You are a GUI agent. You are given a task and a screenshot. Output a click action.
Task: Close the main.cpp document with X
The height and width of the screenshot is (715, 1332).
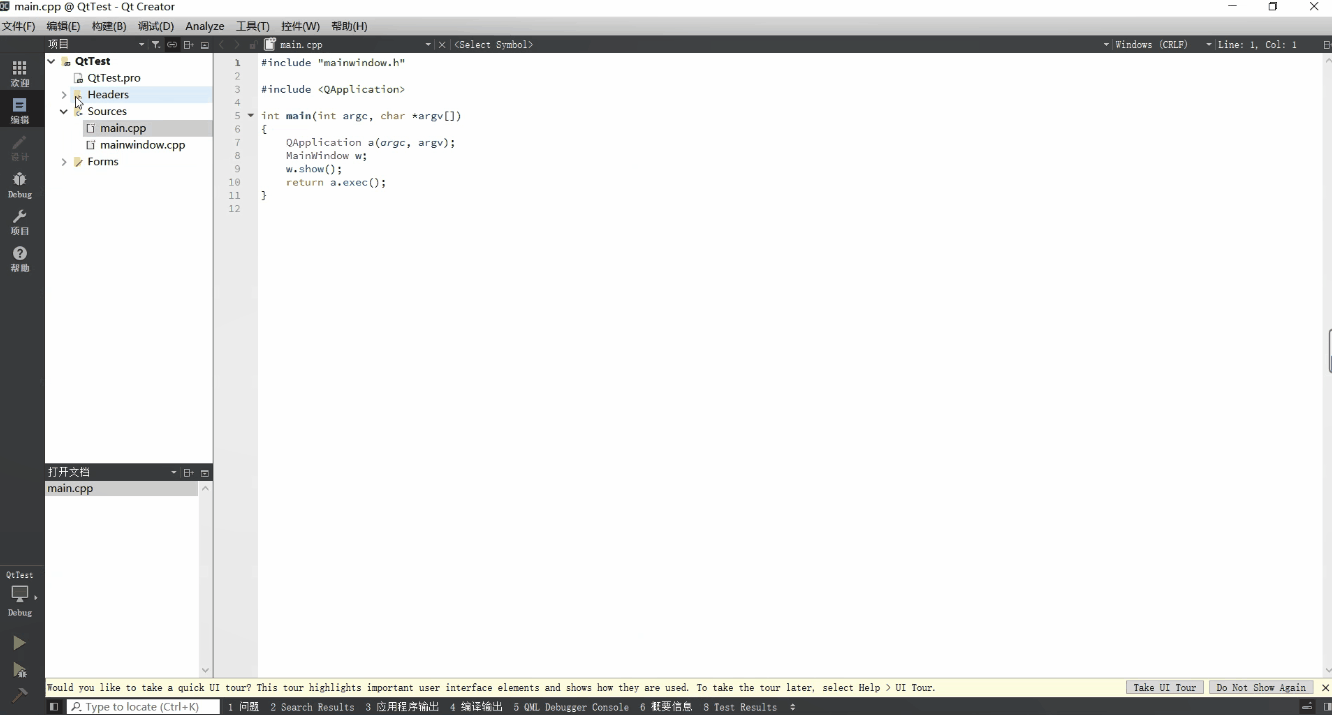442,45
